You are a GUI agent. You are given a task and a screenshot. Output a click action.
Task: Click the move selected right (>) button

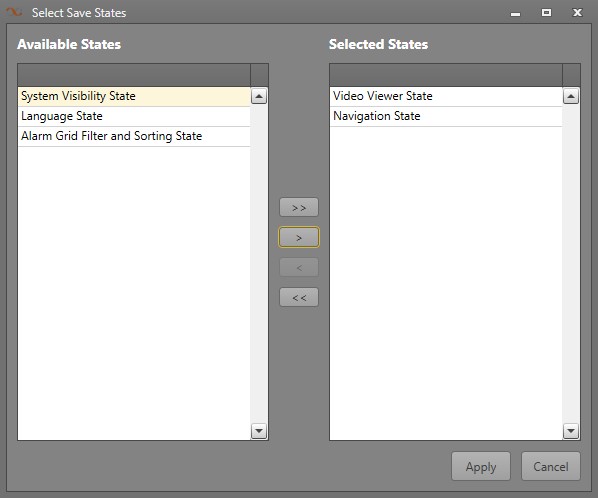pyautogui.click(x=299, y=237)
